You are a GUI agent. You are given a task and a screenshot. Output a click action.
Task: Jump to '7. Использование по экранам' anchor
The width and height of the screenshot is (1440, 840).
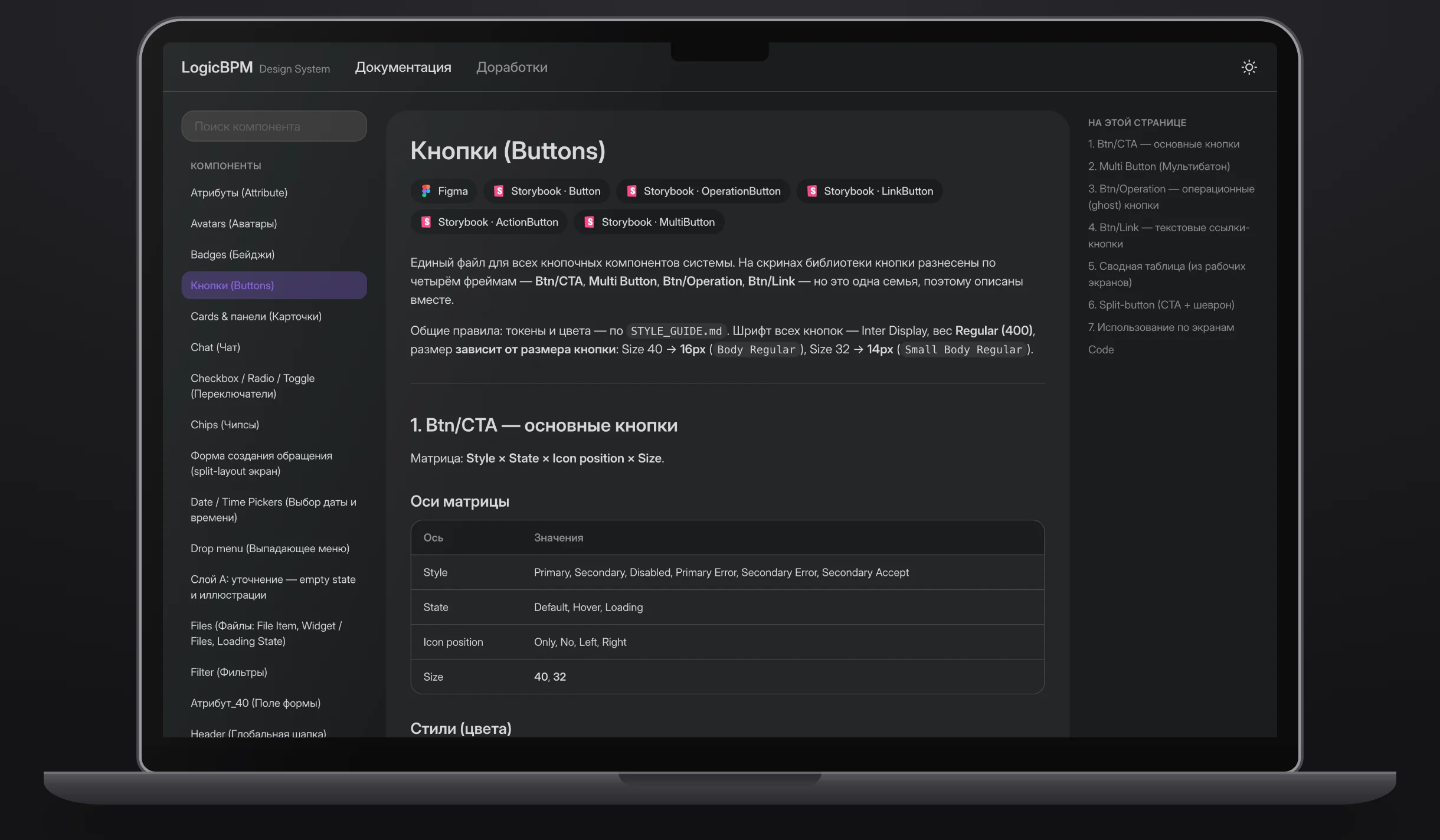pyautogui.click(x=1161, y=327)
